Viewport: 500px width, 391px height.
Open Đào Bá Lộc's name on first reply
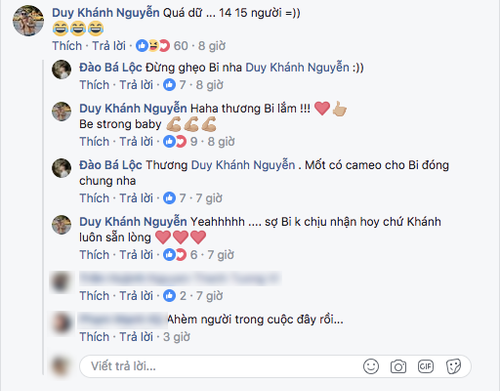[x=110, y=67]
